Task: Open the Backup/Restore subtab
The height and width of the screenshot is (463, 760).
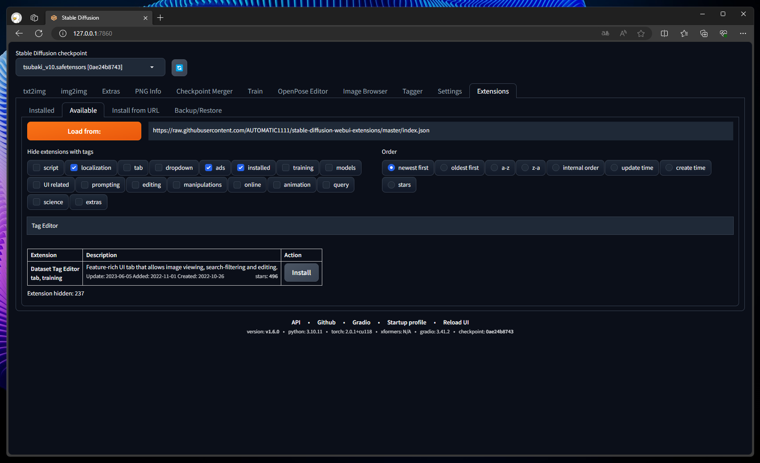Action: pos(198,111)
